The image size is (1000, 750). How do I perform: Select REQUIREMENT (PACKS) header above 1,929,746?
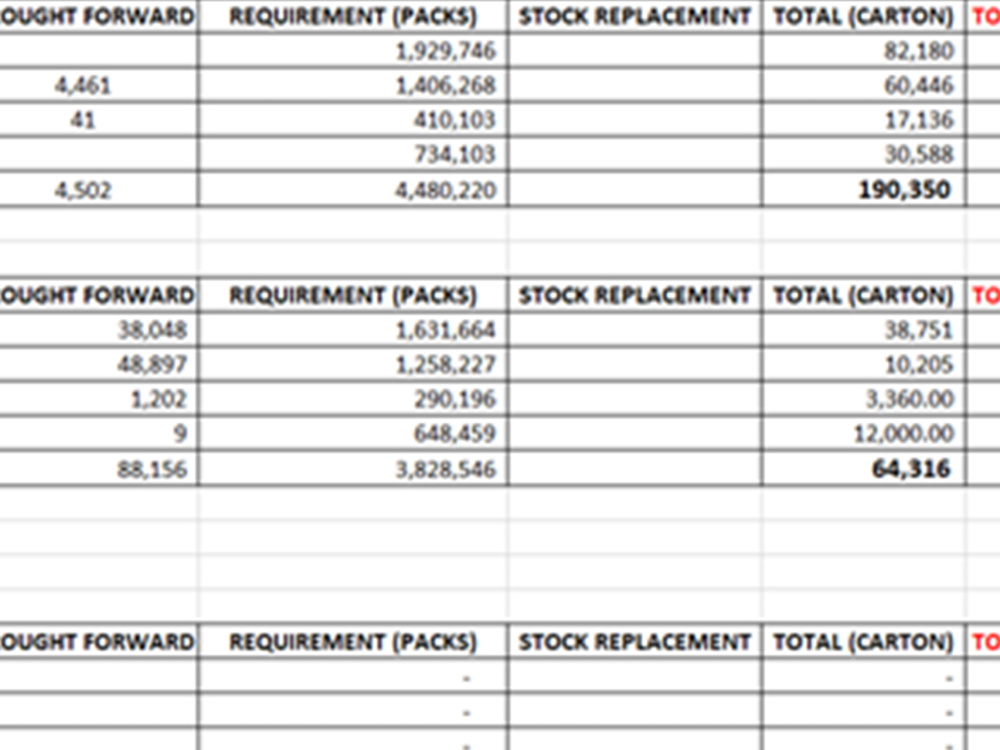coord(353,16)
